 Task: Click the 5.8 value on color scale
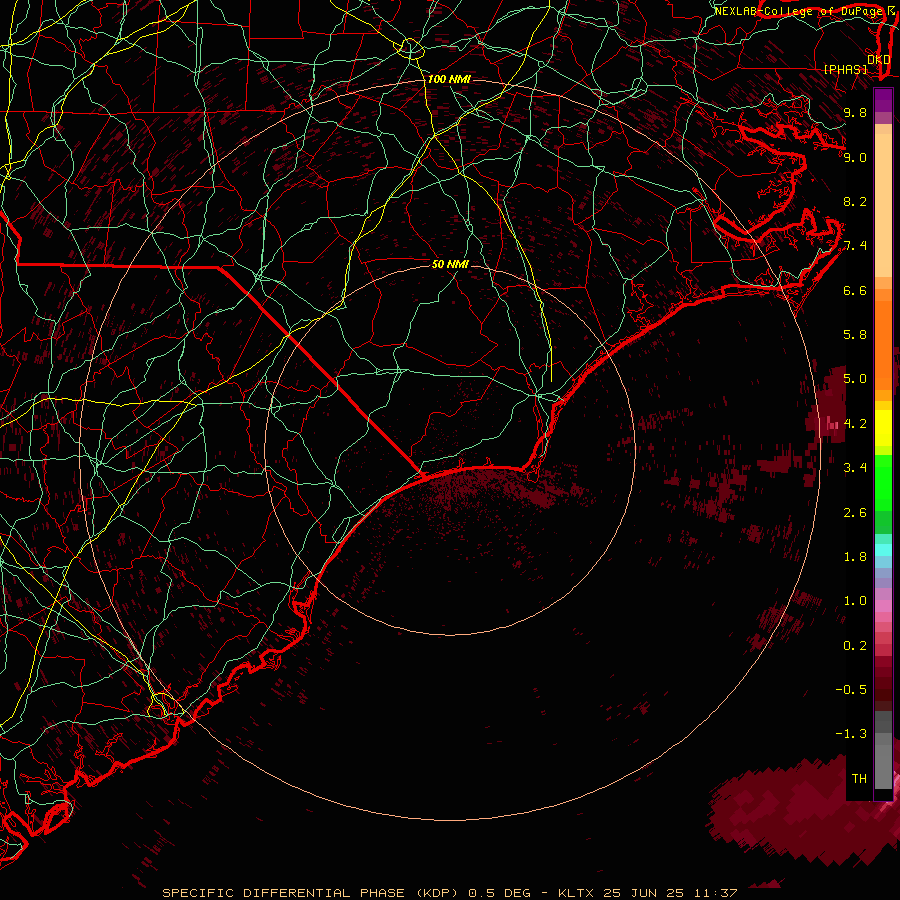855,335
